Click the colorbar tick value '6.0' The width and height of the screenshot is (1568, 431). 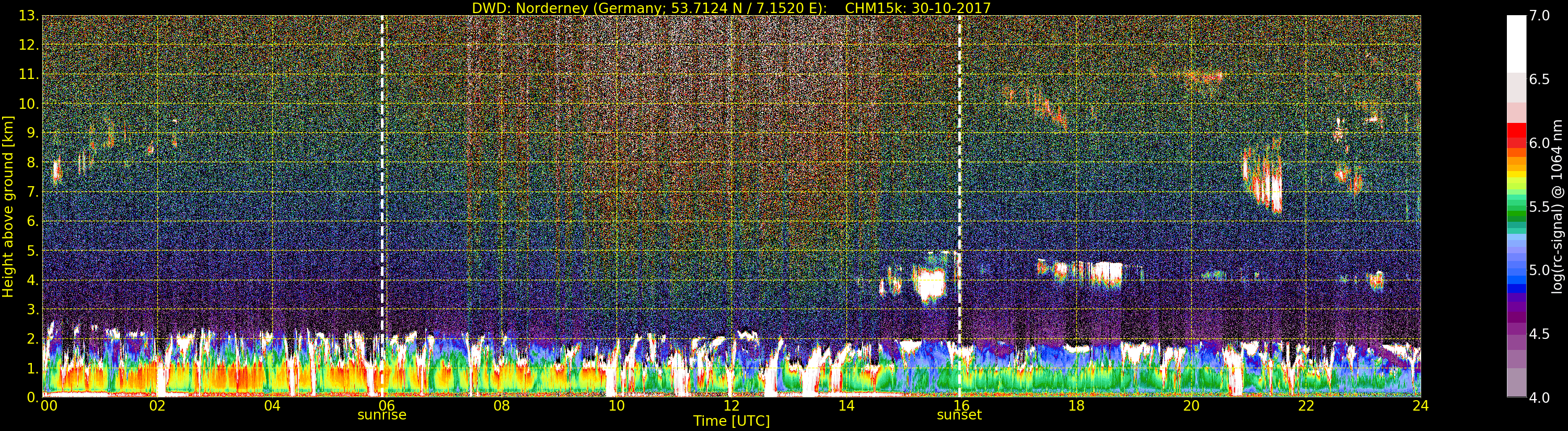[x=1539, y=143]
